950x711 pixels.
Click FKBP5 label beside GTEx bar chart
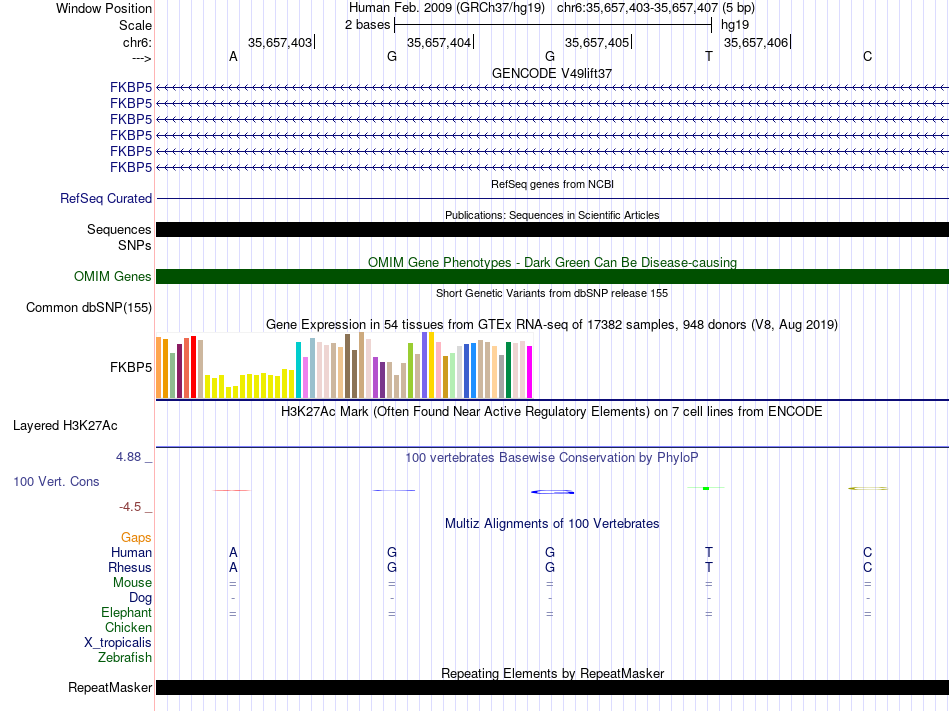[x=131, y=368]
